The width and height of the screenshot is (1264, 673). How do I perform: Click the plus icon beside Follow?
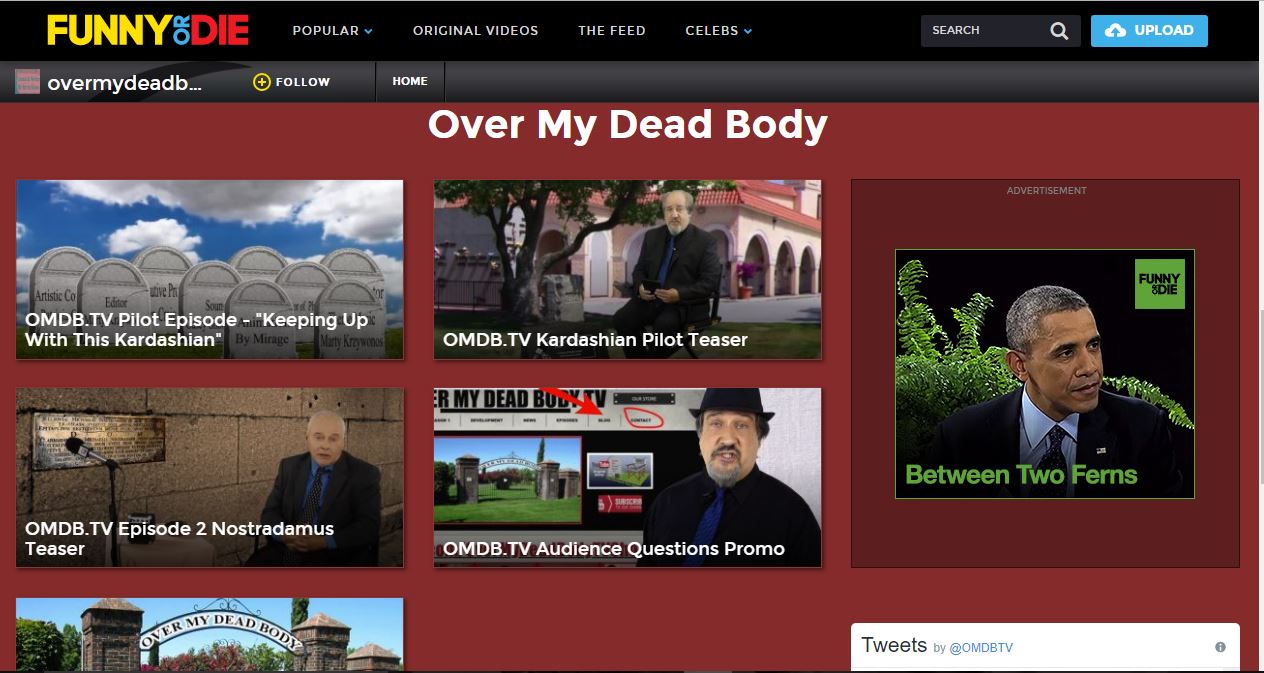[x=262, y=82]
